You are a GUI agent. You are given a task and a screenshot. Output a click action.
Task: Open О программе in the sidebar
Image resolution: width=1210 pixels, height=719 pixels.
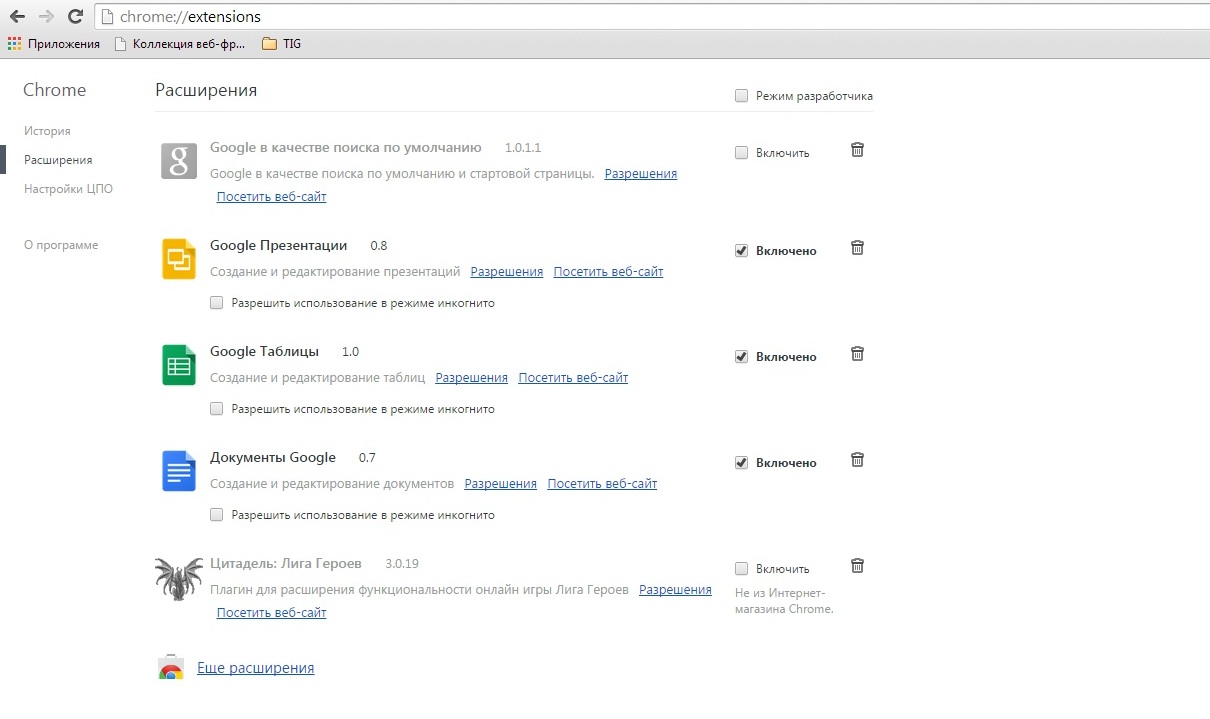(x=61, y=245)
